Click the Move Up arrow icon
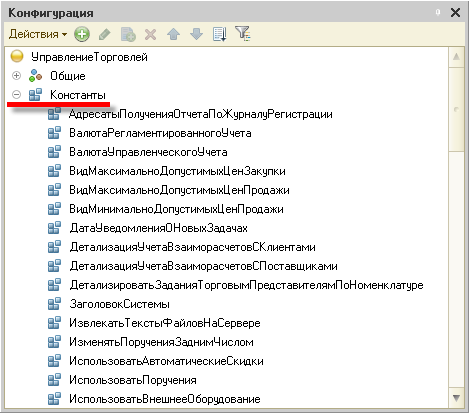 [173, 34]
